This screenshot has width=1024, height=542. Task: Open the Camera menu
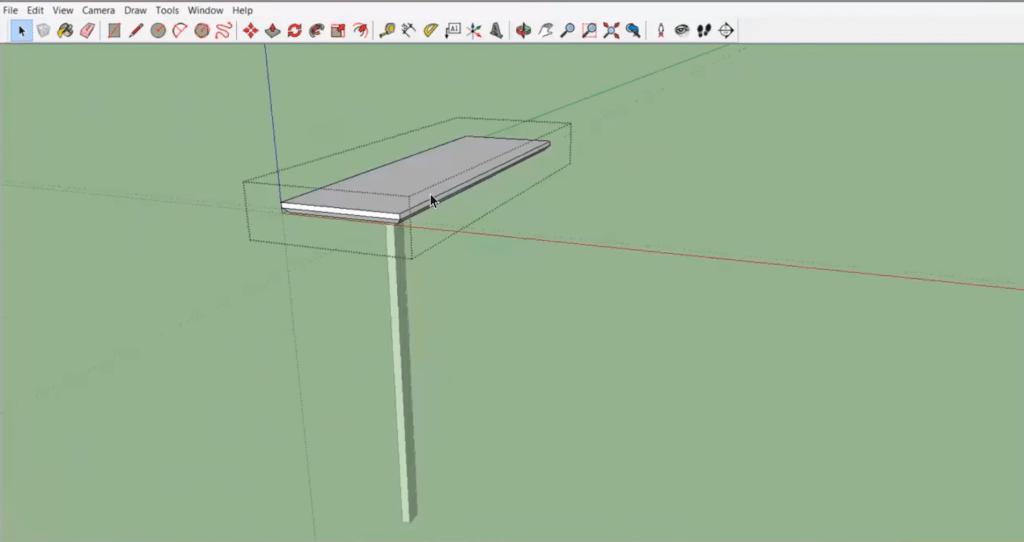click(x=98, y=10)
